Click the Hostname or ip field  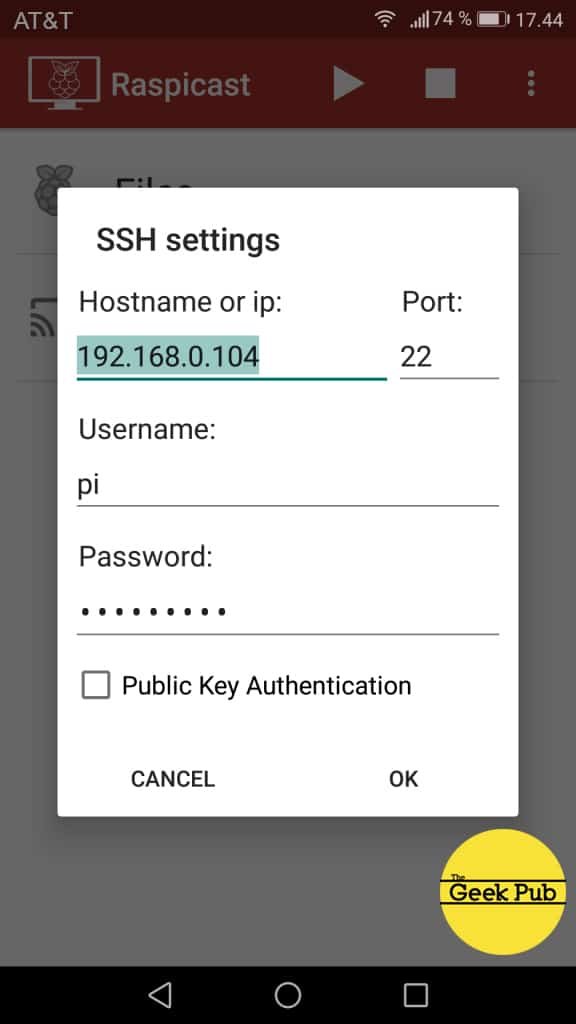click(x=231, y=357)
